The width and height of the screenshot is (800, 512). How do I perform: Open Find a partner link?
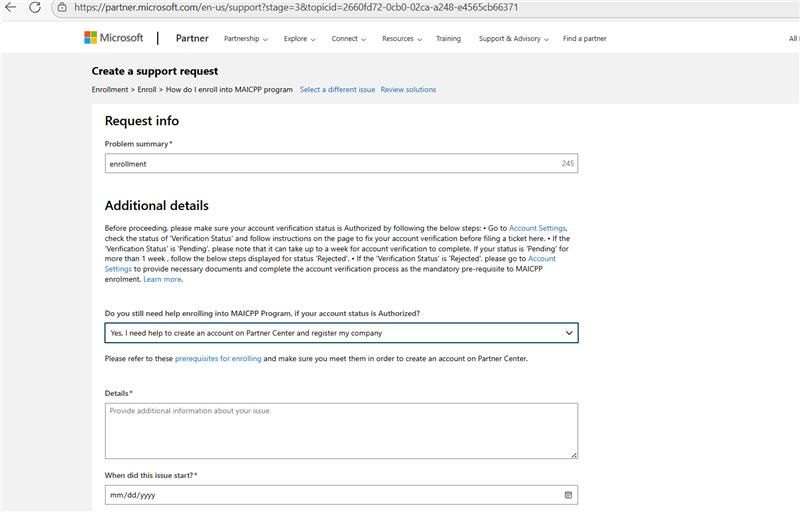coord(584,39)
